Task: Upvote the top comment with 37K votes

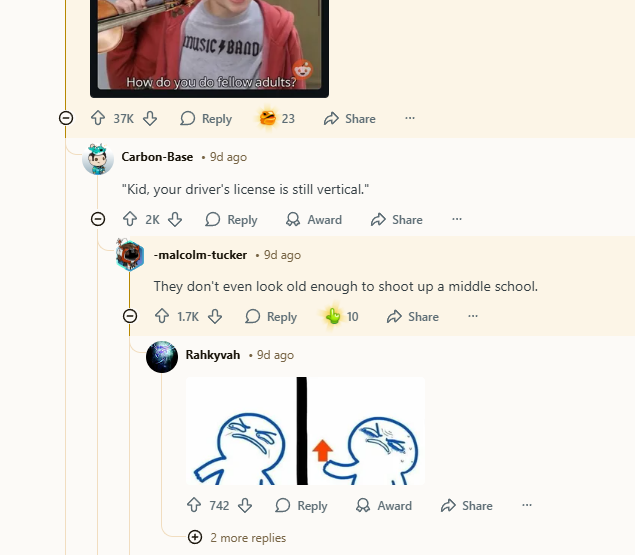Action: 98,118
